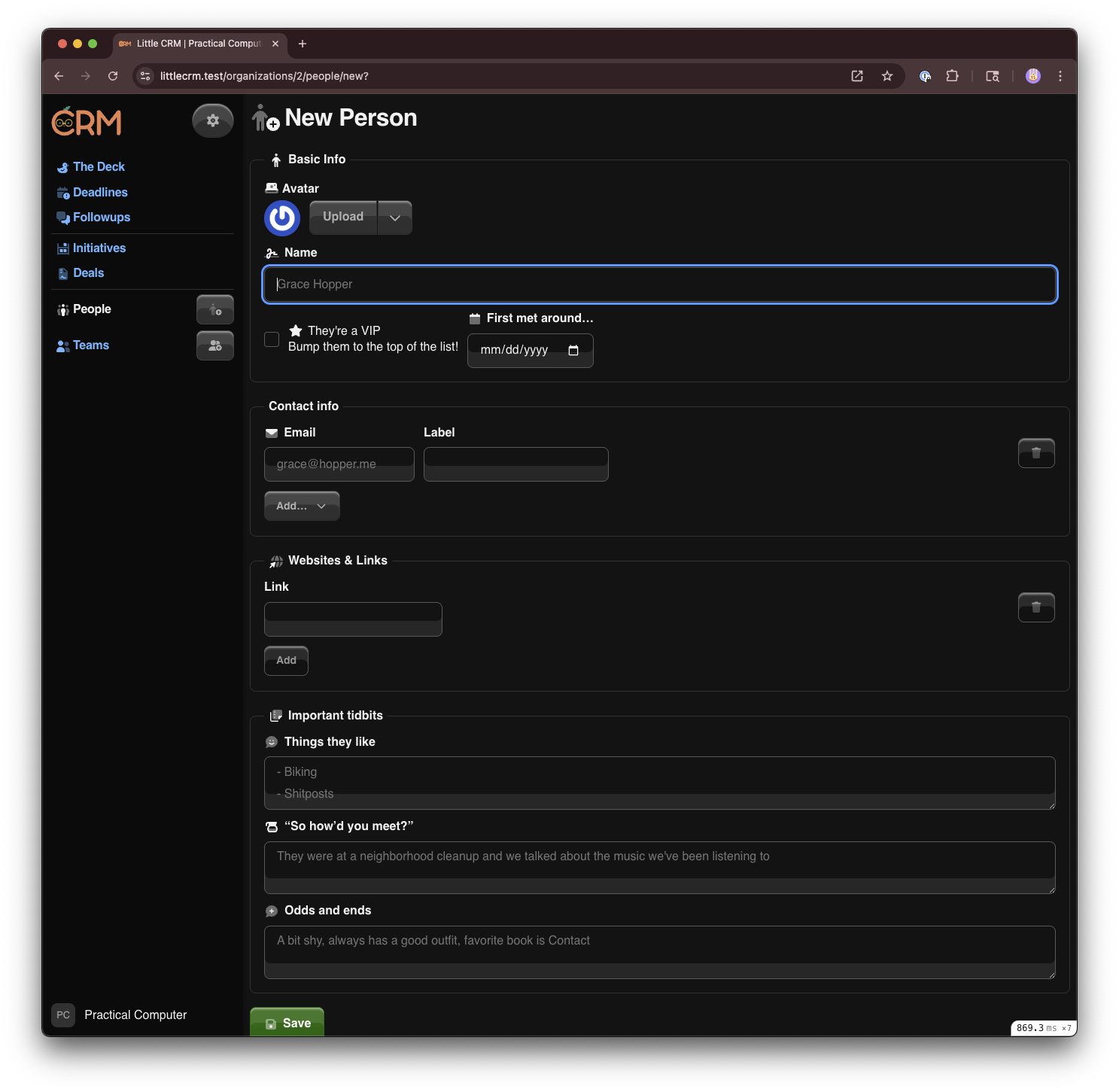Open settings with the gear icon
1119x1092 pixels.
213,120
